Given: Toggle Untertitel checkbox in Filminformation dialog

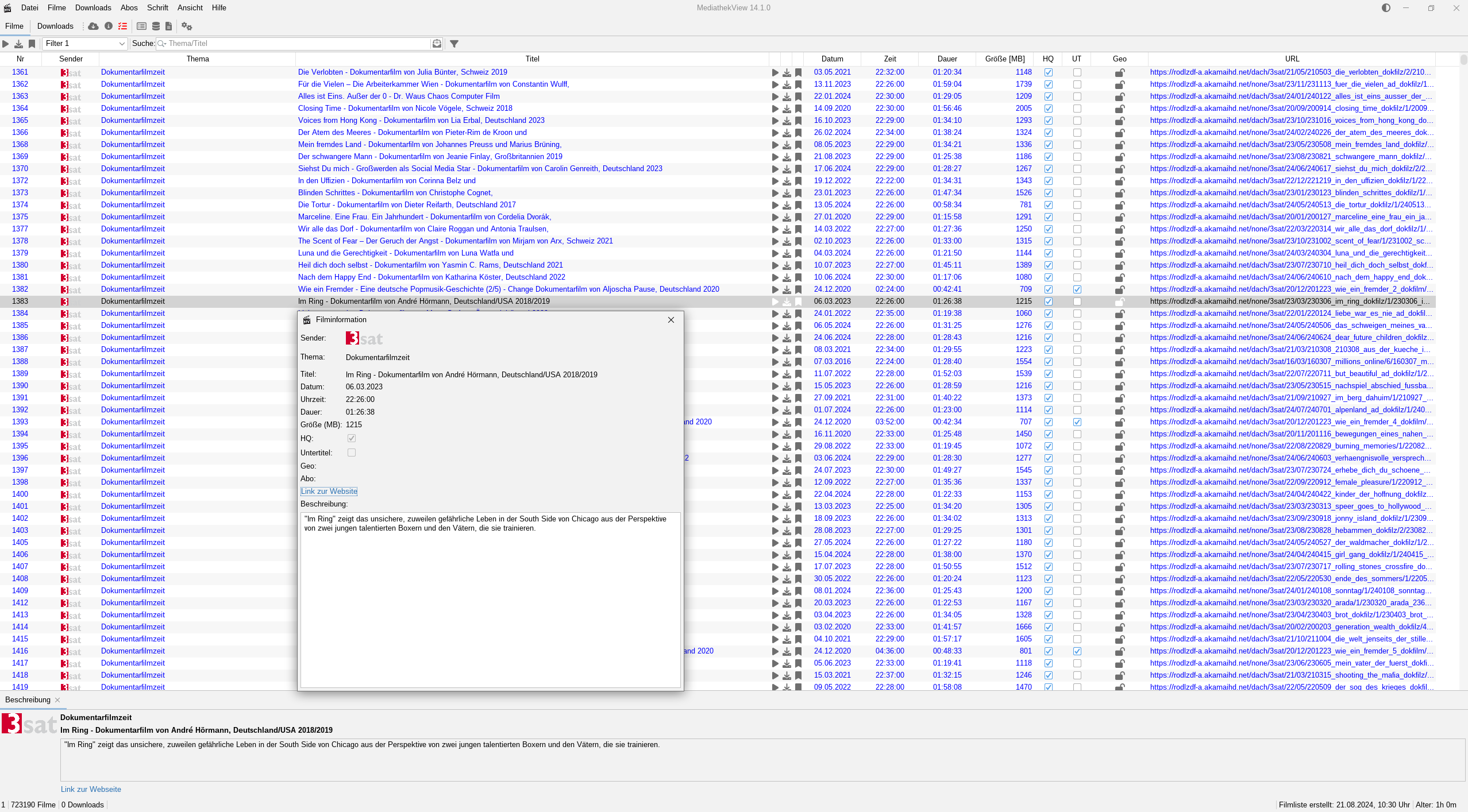Looking at the screenshot, I should tap(352, 453).
